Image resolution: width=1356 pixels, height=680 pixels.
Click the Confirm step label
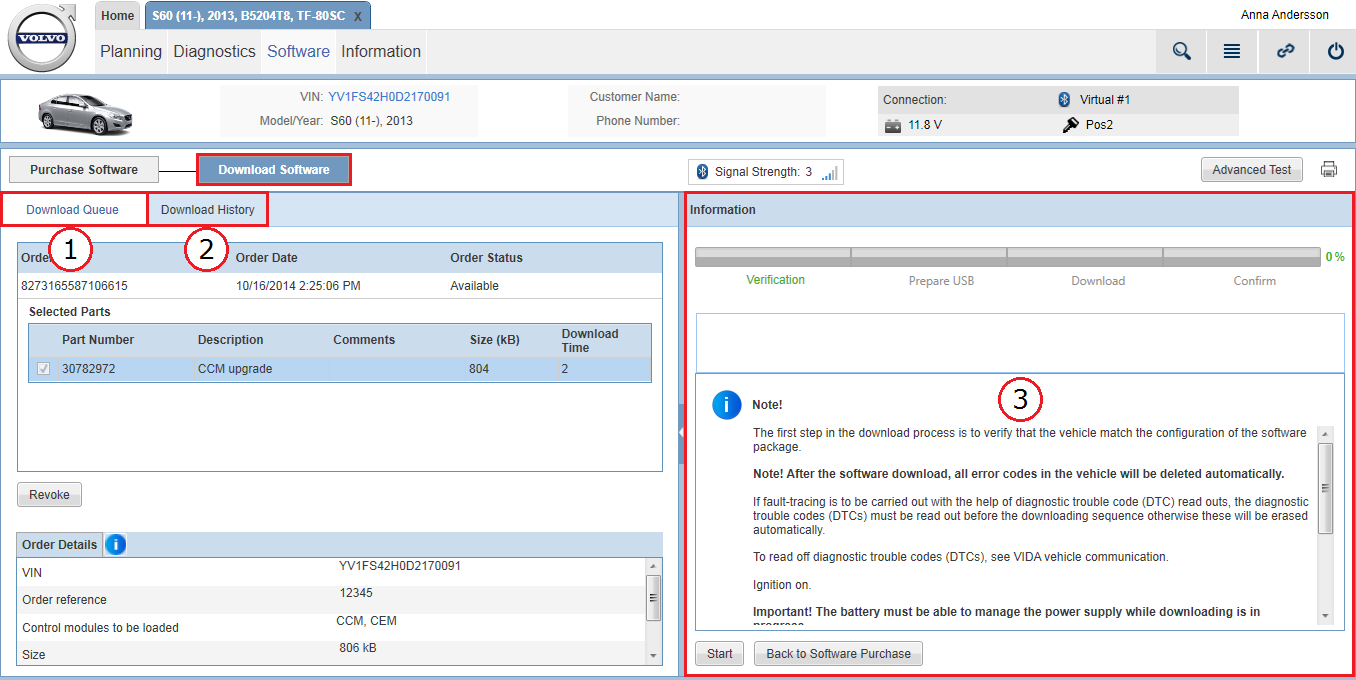point(1254,281)
